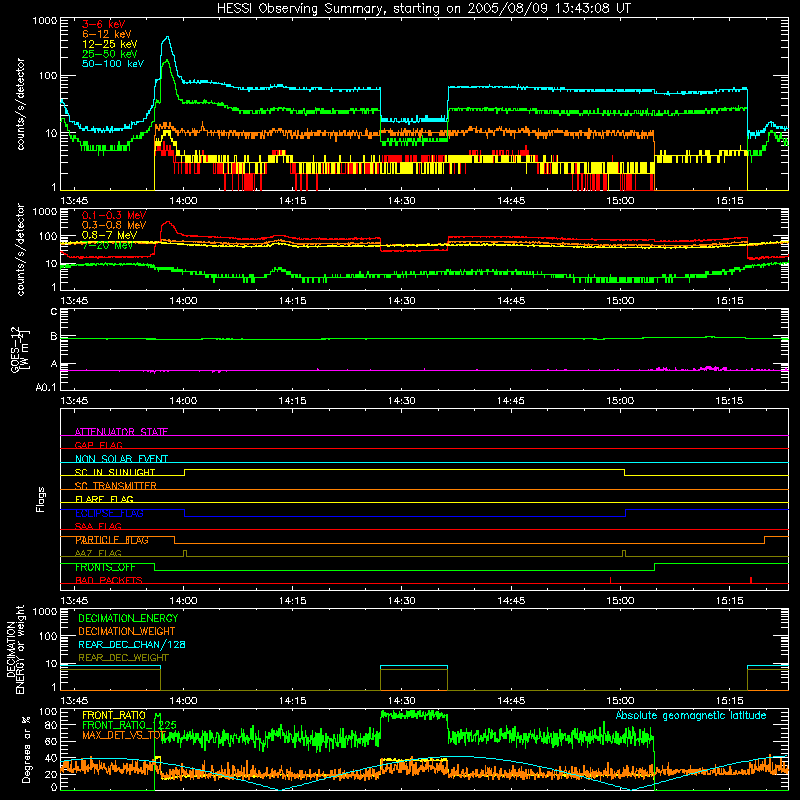
Task: Click the yellow FRONT_RATIO legend label
Action: pyautogui.click(x=114, y=715)
